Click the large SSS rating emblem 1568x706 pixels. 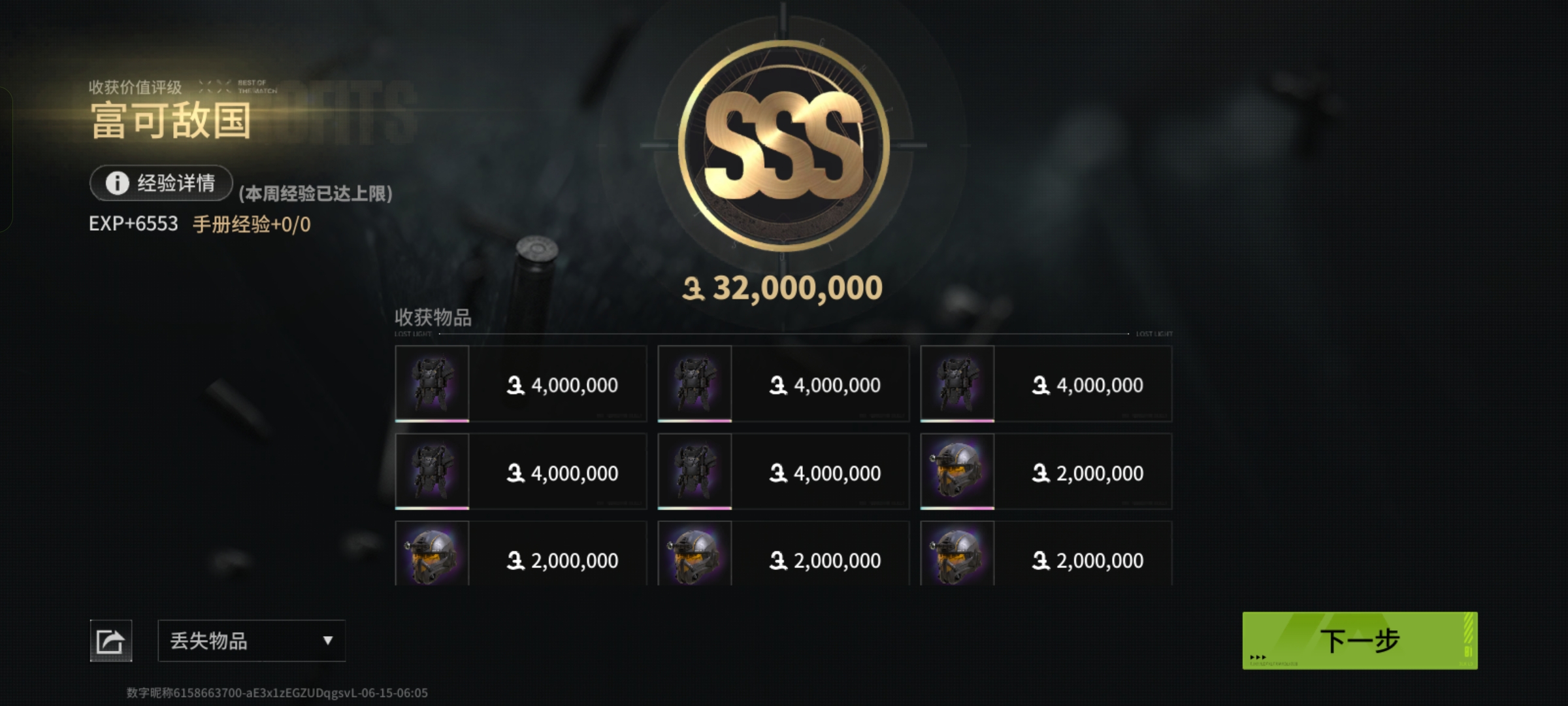(x=783, y=145)
